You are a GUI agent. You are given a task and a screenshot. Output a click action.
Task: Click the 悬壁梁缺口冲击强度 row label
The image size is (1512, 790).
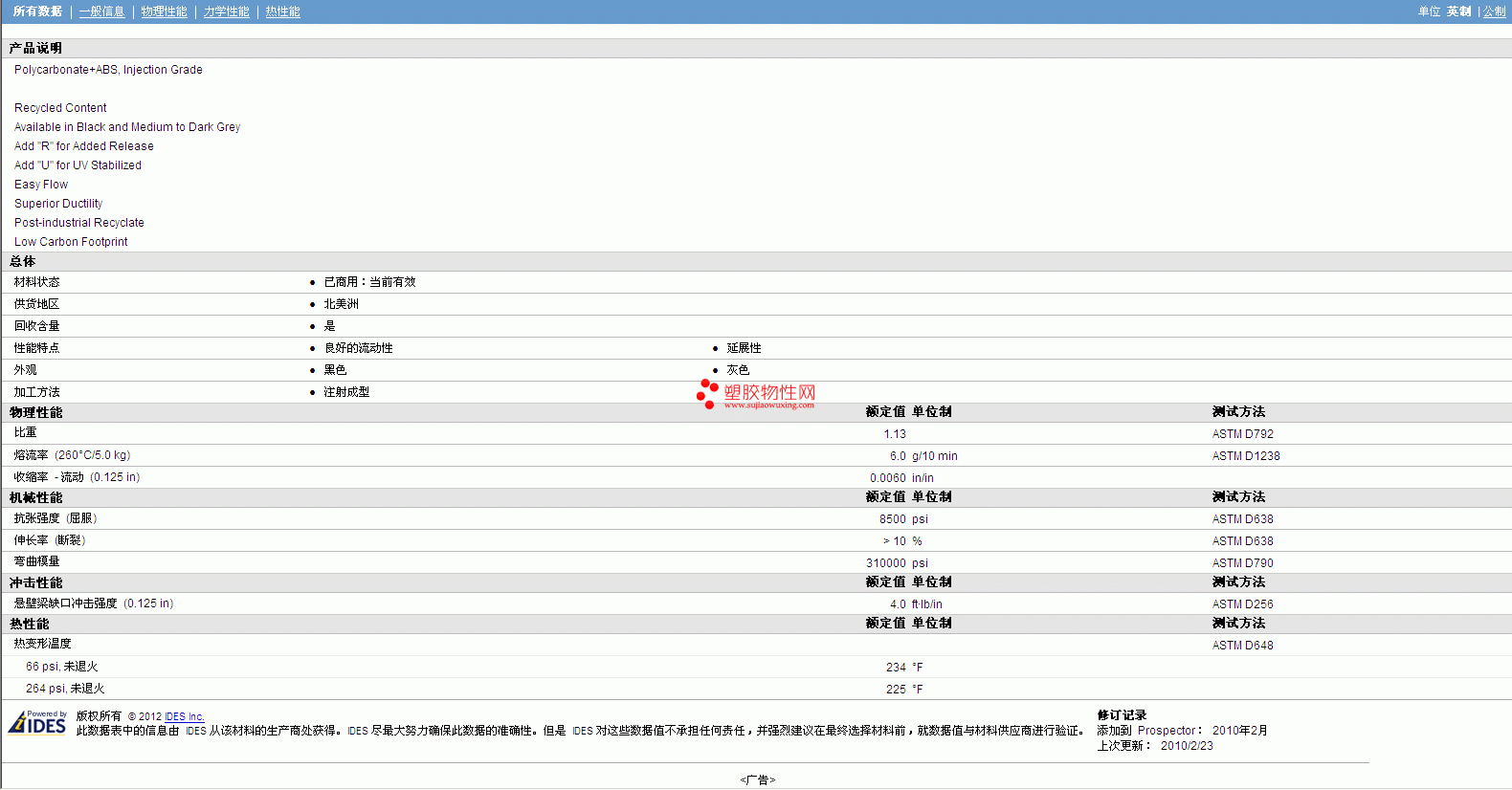click(x=94, y=603)
